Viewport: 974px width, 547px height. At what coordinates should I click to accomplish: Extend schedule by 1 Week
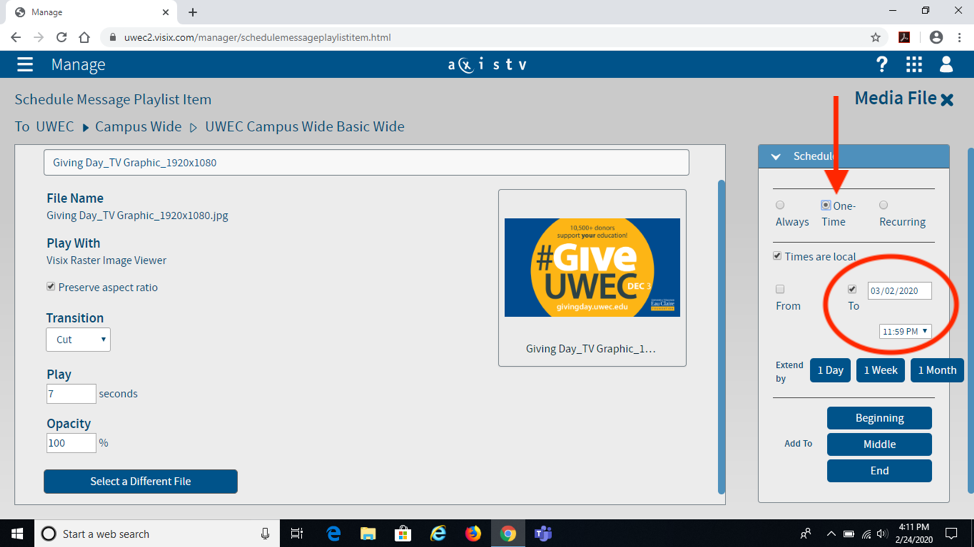click(x=880, y=370)
